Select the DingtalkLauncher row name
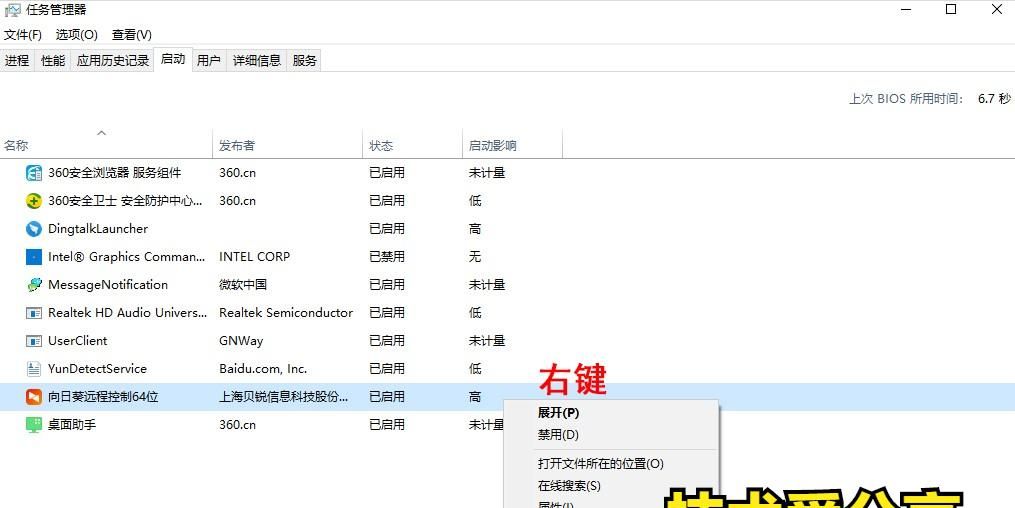 point(98,228)
